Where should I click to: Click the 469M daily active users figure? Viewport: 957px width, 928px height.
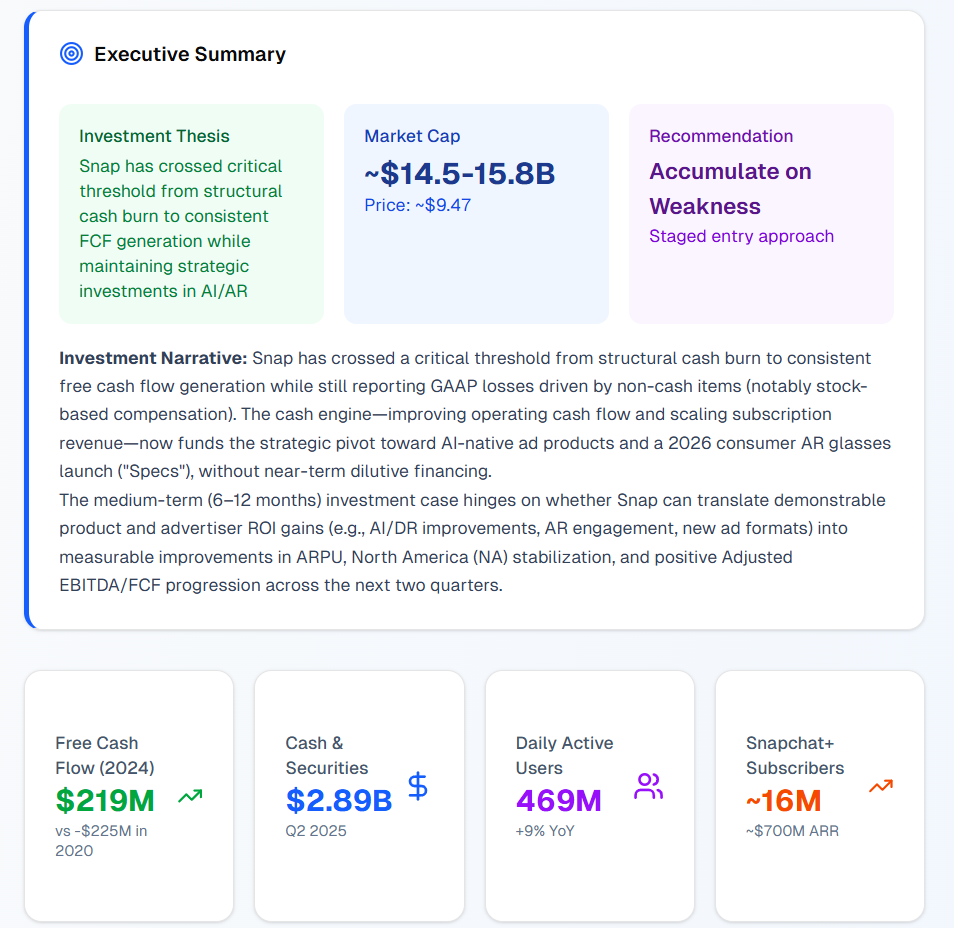click(559, 800)
